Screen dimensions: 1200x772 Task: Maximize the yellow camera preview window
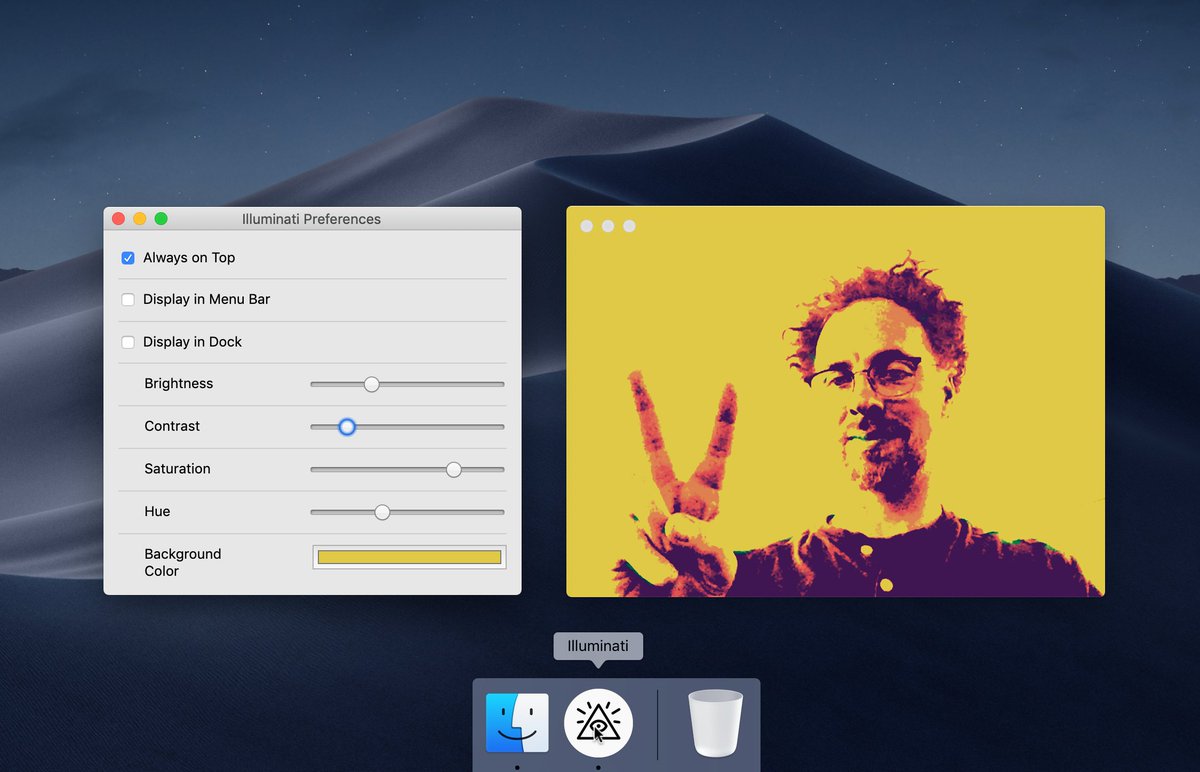(x=629, y=226)
